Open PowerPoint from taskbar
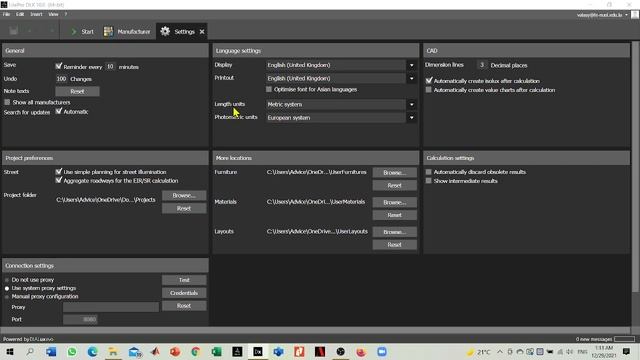 click(x=176, y=351)
